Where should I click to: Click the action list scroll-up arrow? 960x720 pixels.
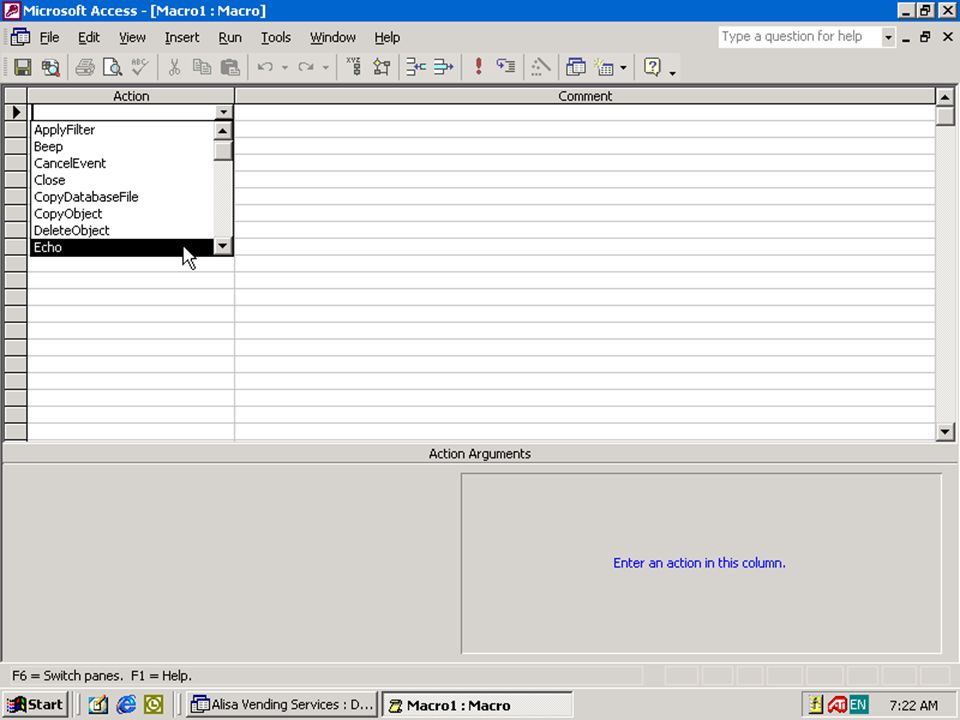[223, 130]
